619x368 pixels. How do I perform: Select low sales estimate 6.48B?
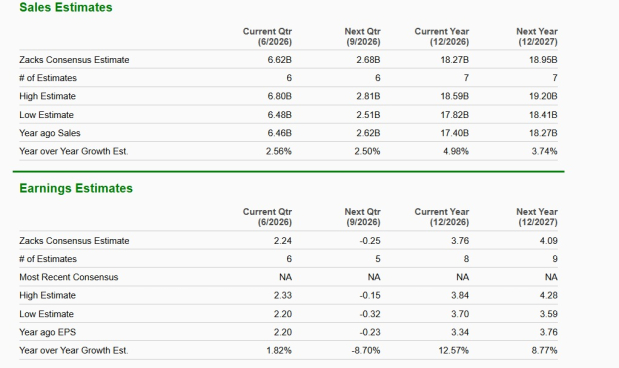279,115
